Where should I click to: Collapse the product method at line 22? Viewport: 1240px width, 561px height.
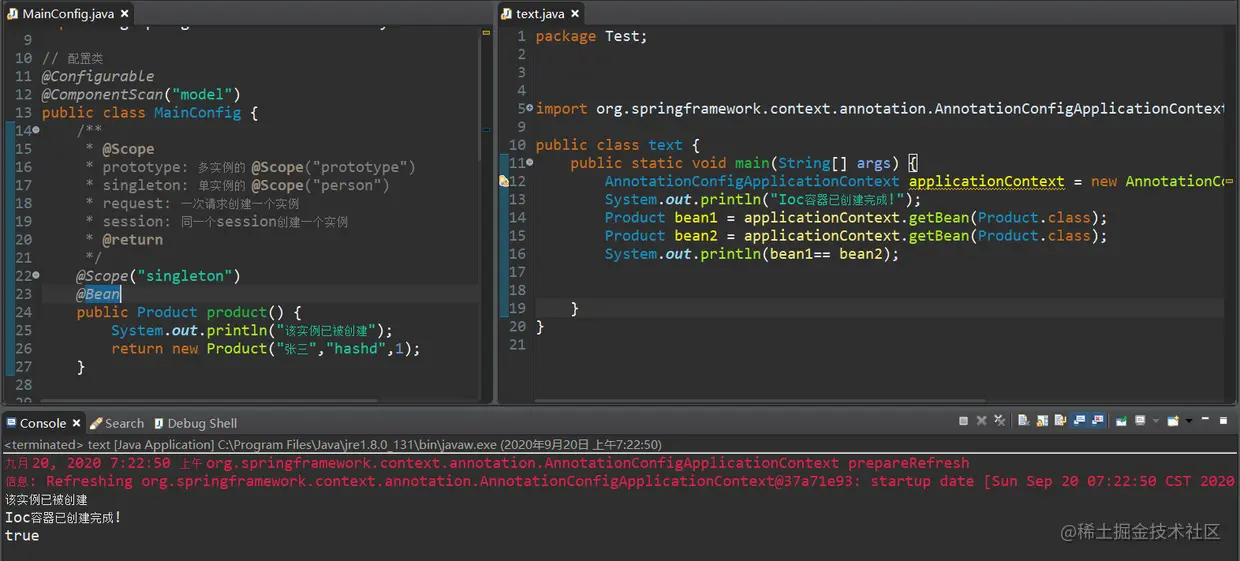(x=37, y=275)
